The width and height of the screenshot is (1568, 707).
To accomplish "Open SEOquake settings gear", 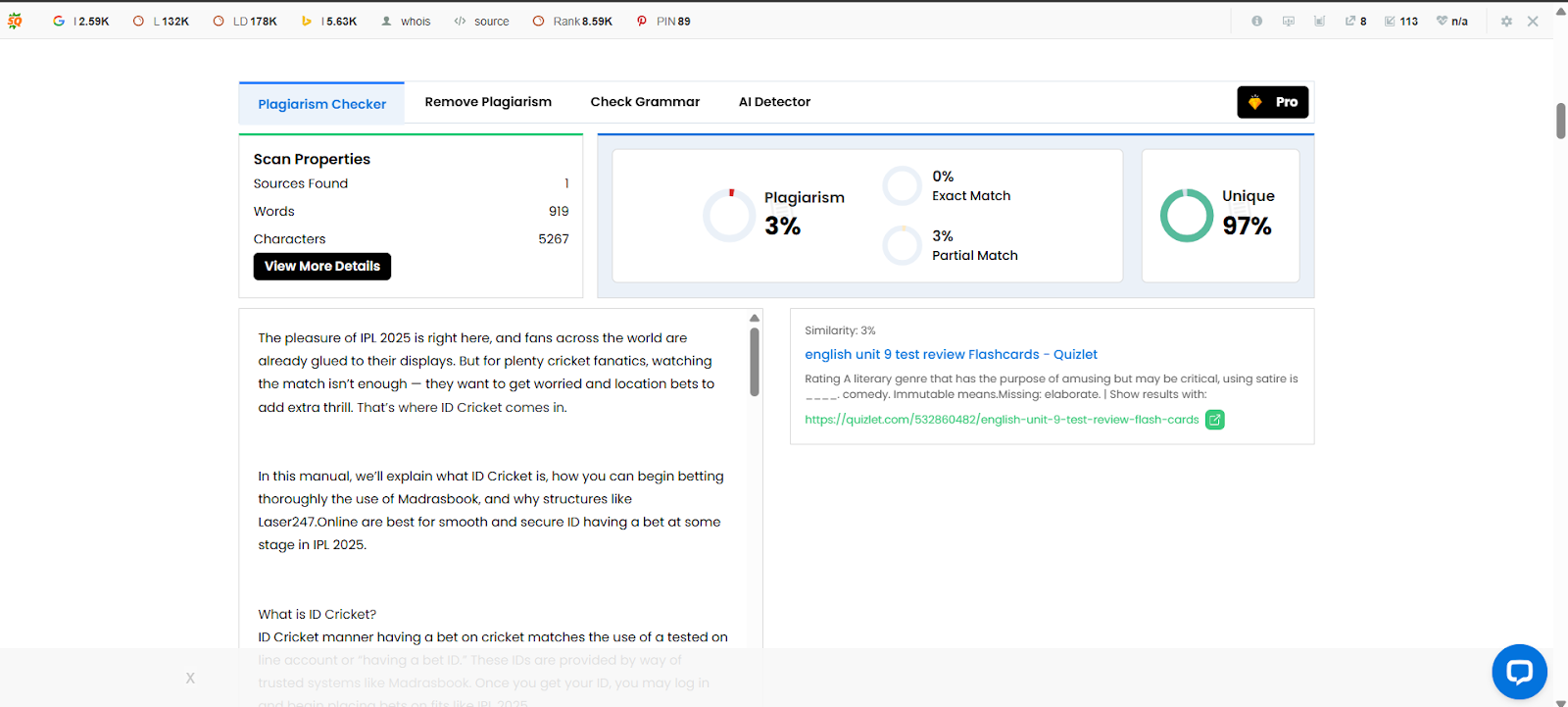I will click(x=1506, y=21).
